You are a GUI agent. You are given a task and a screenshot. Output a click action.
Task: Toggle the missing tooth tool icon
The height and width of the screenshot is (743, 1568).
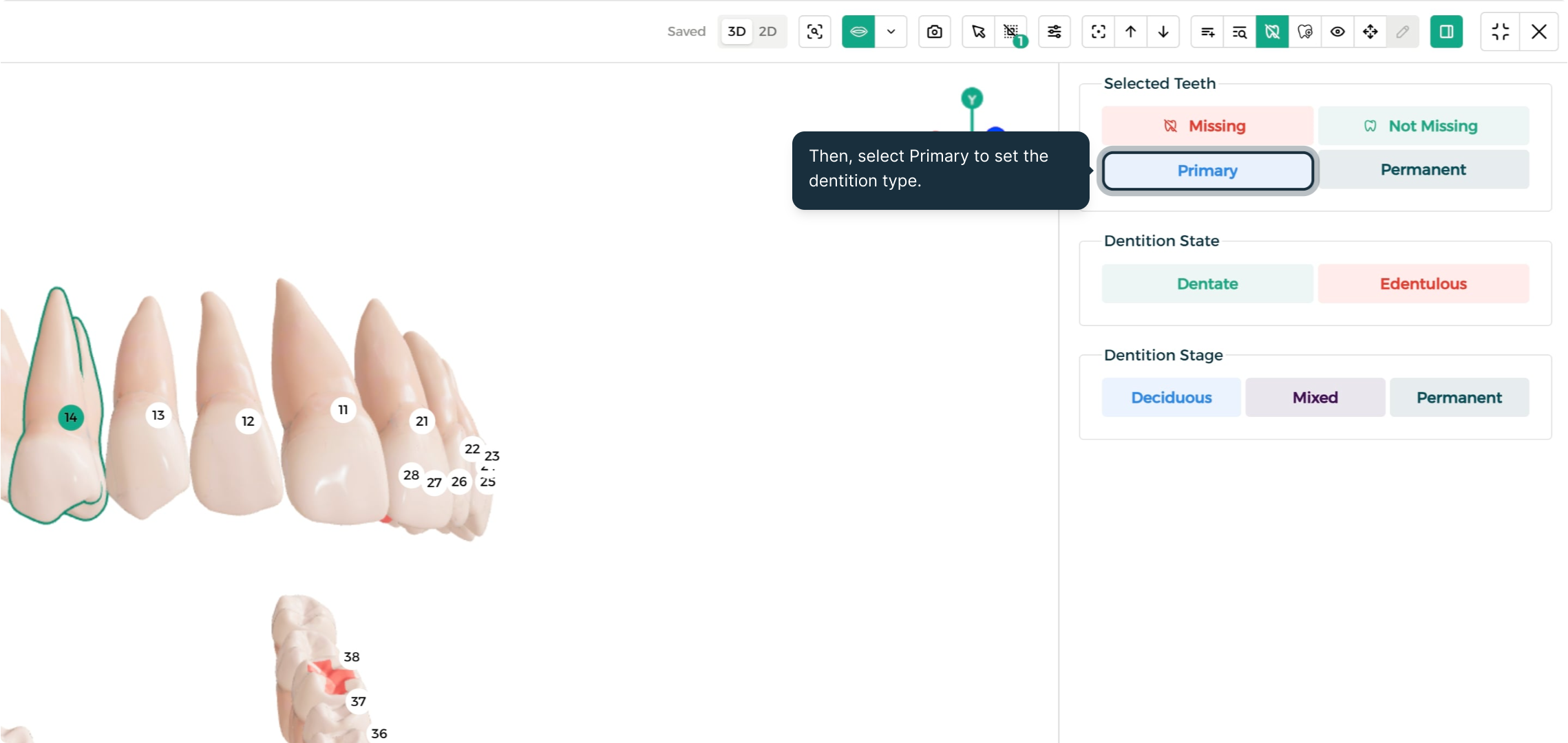pyautogui.click(x=1272, y=32)
